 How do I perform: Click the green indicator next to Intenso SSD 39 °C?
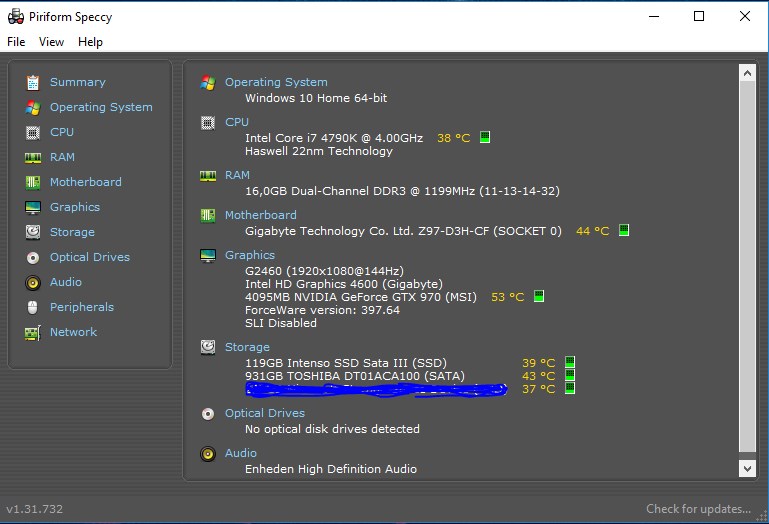[x=570, y=362]
